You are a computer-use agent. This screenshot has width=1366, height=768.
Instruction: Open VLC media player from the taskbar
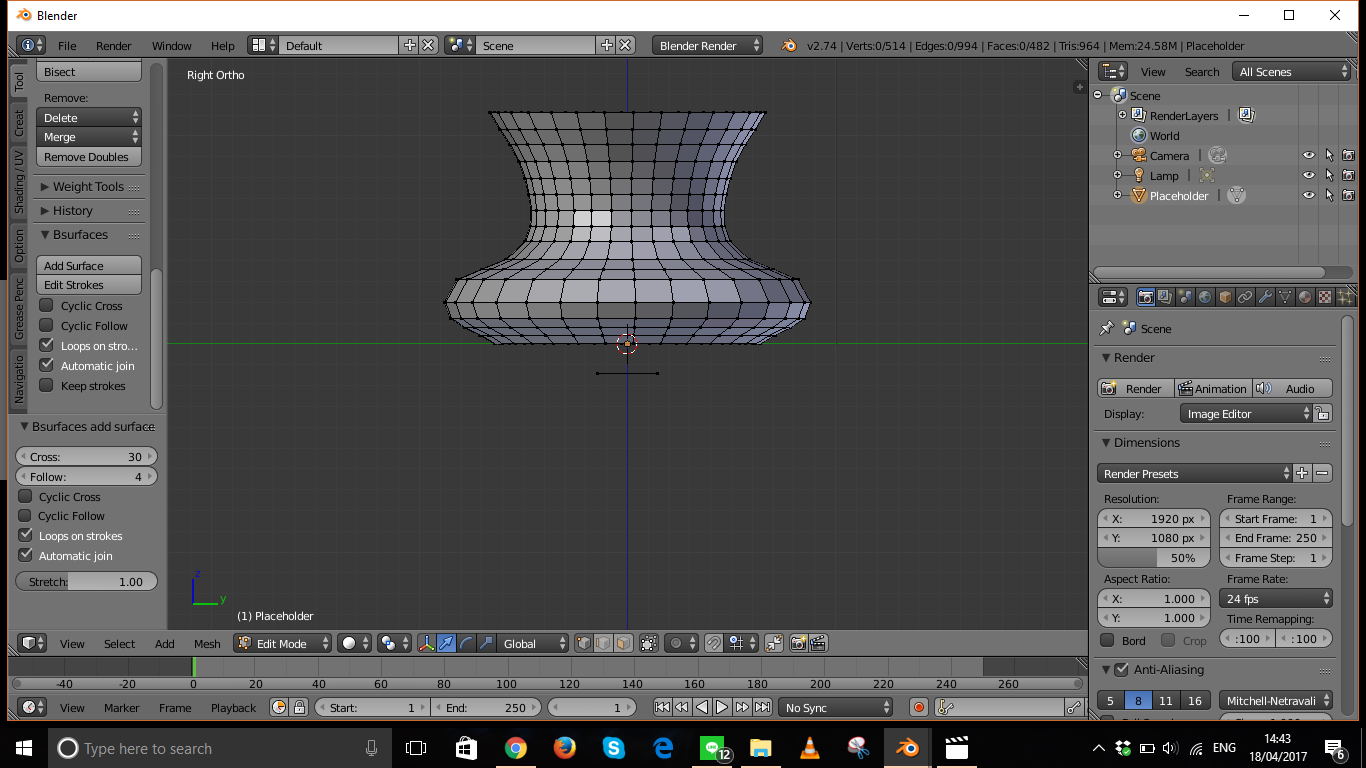click(x=810, y=747)
